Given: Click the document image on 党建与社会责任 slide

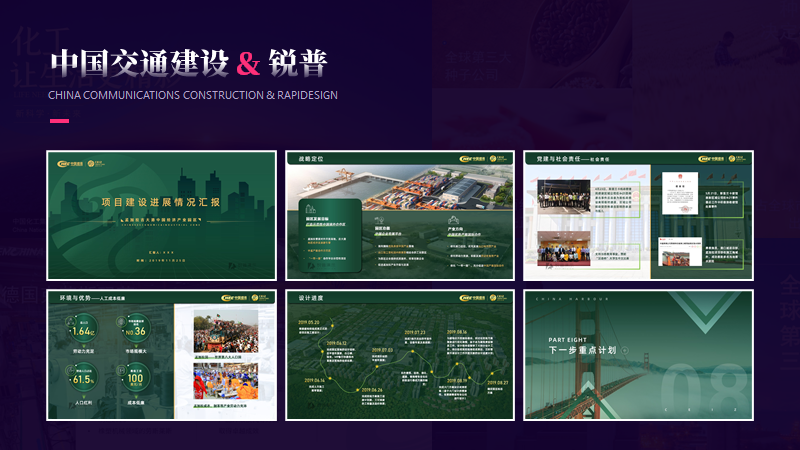Looking at the screenshot, I should point(680,193).
